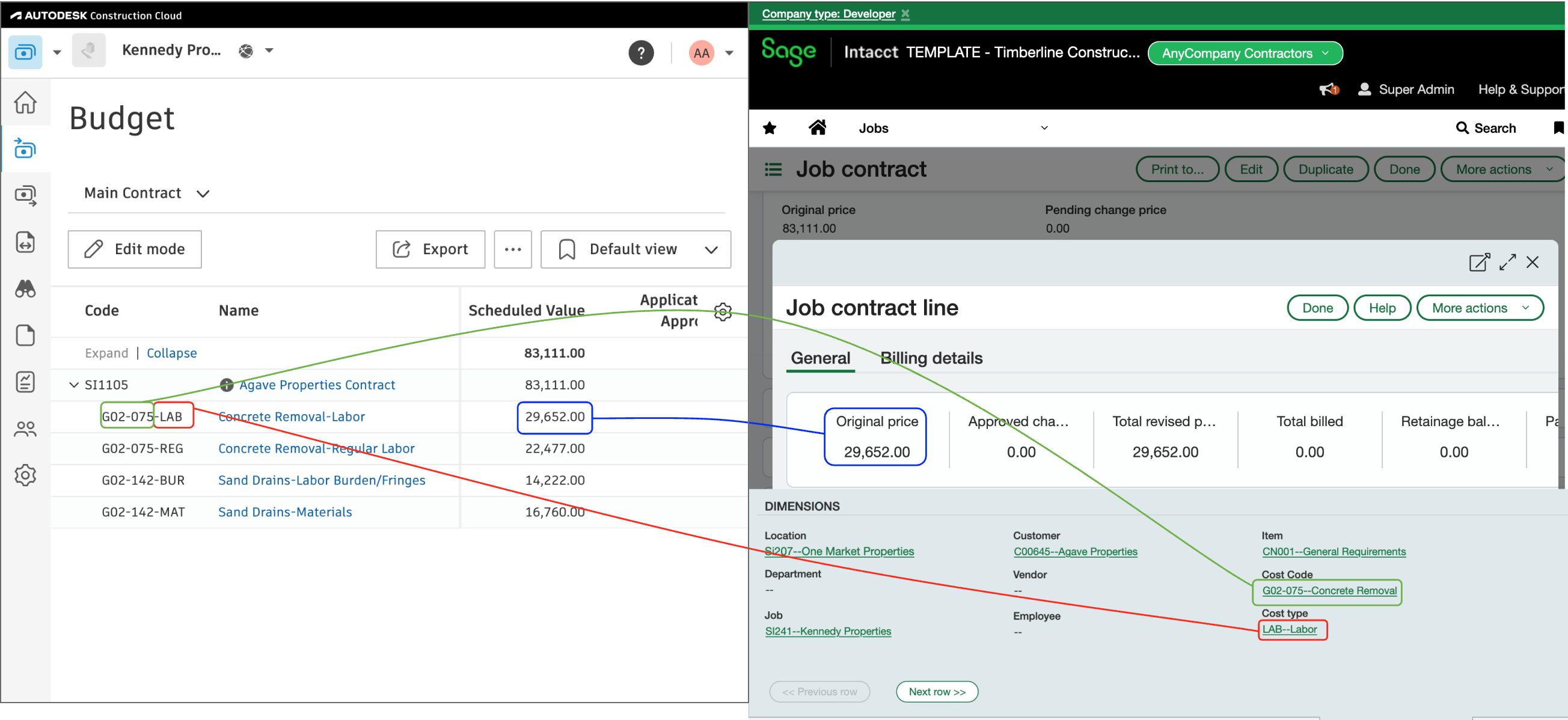Select the Cost Management icon in sidebar

[25, 148]
